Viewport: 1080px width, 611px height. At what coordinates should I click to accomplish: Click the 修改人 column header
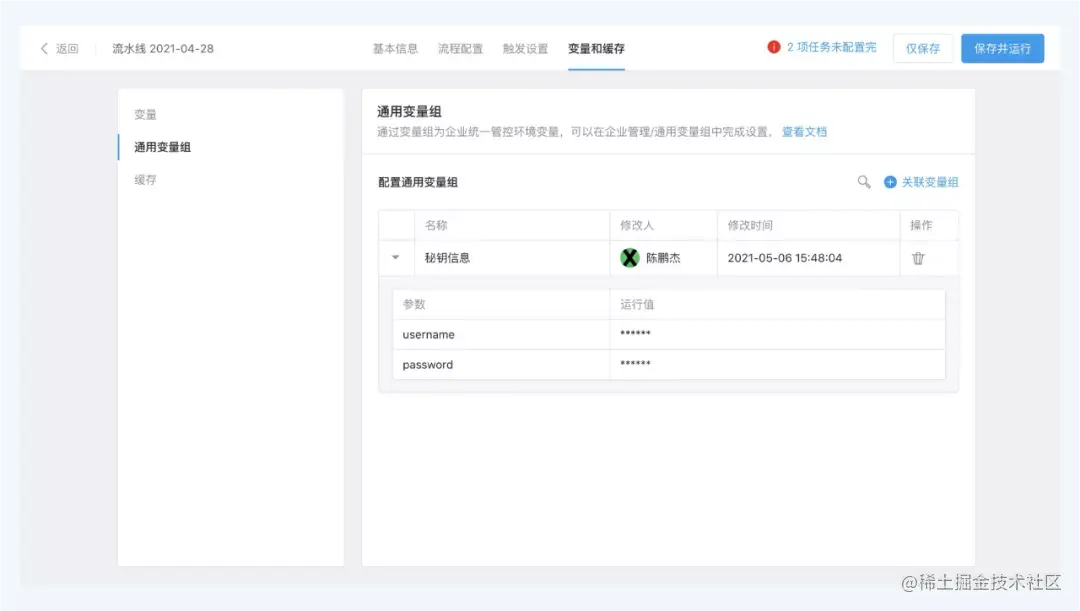click(636, 225)
